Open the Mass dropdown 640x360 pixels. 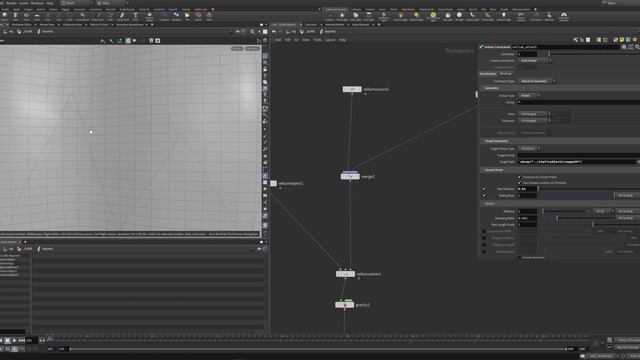(x=534, y=114)
